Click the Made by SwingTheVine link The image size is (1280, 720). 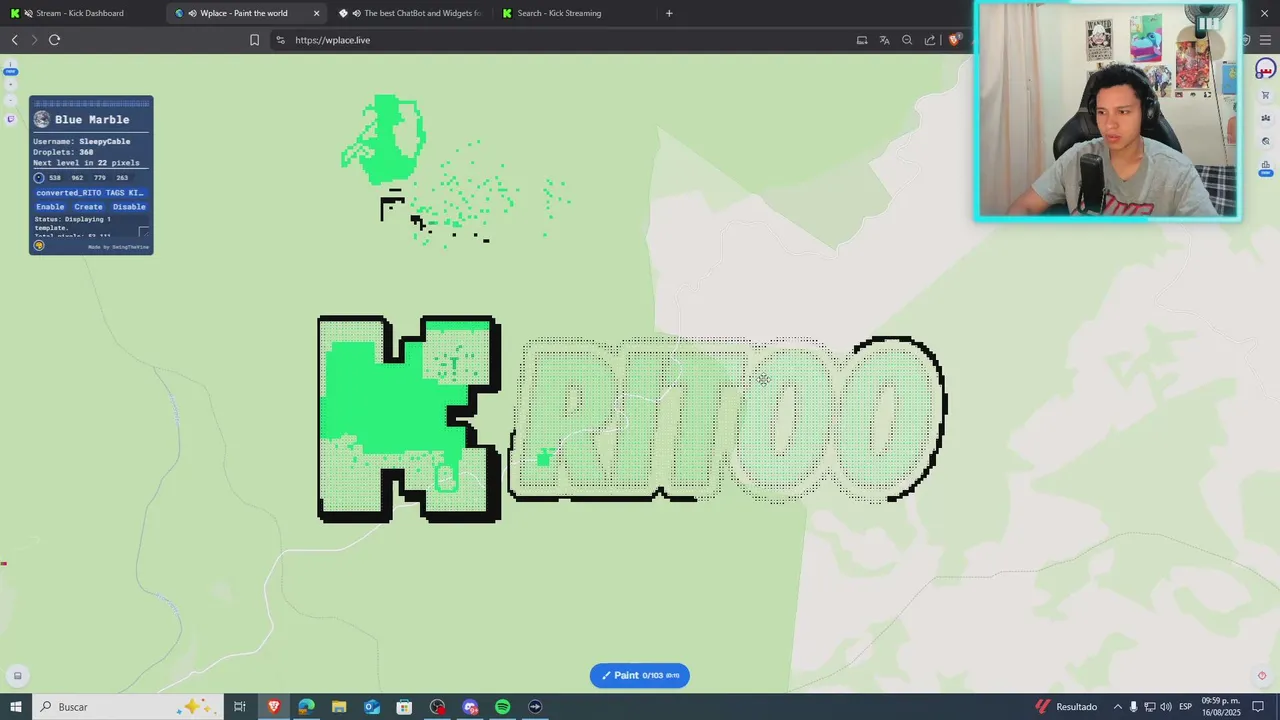click(x=118, y=247)
